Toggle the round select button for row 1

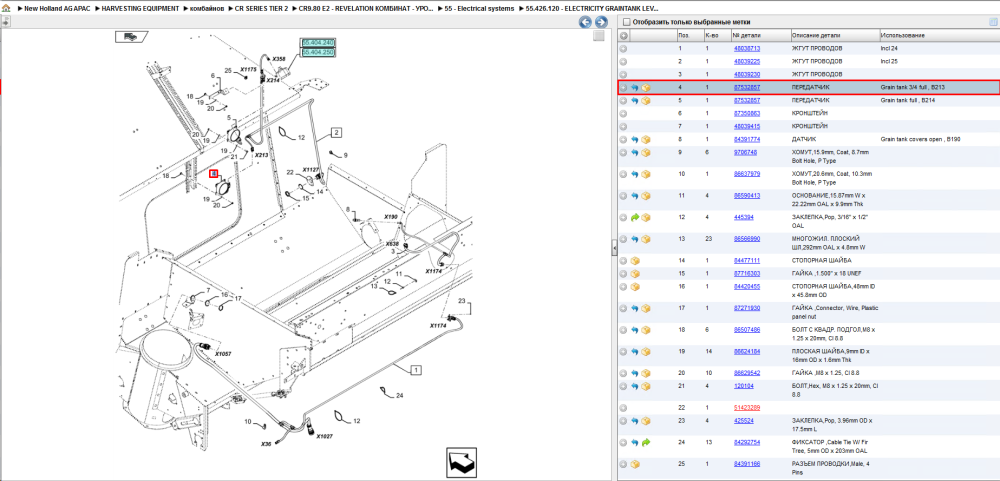pyautogui.click(x=624, y=48)
